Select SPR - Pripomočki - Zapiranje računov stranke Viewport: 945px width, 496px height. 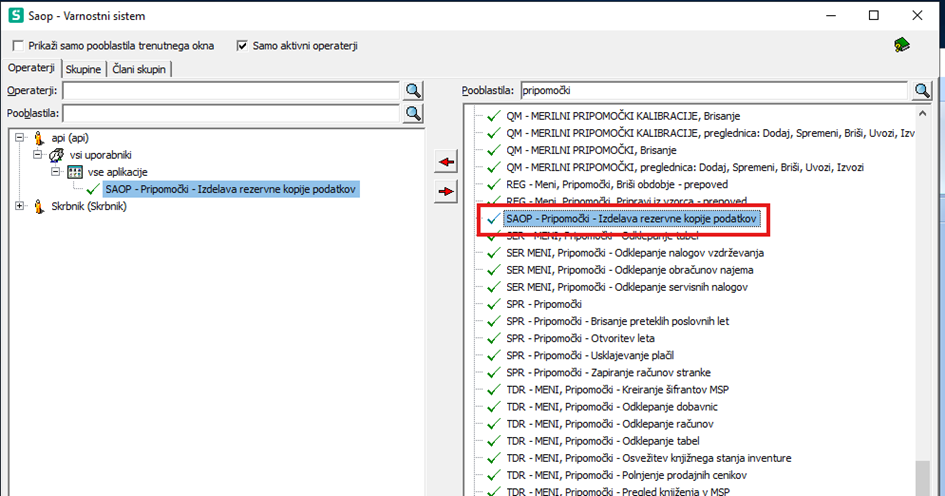(x=608, y=372)
